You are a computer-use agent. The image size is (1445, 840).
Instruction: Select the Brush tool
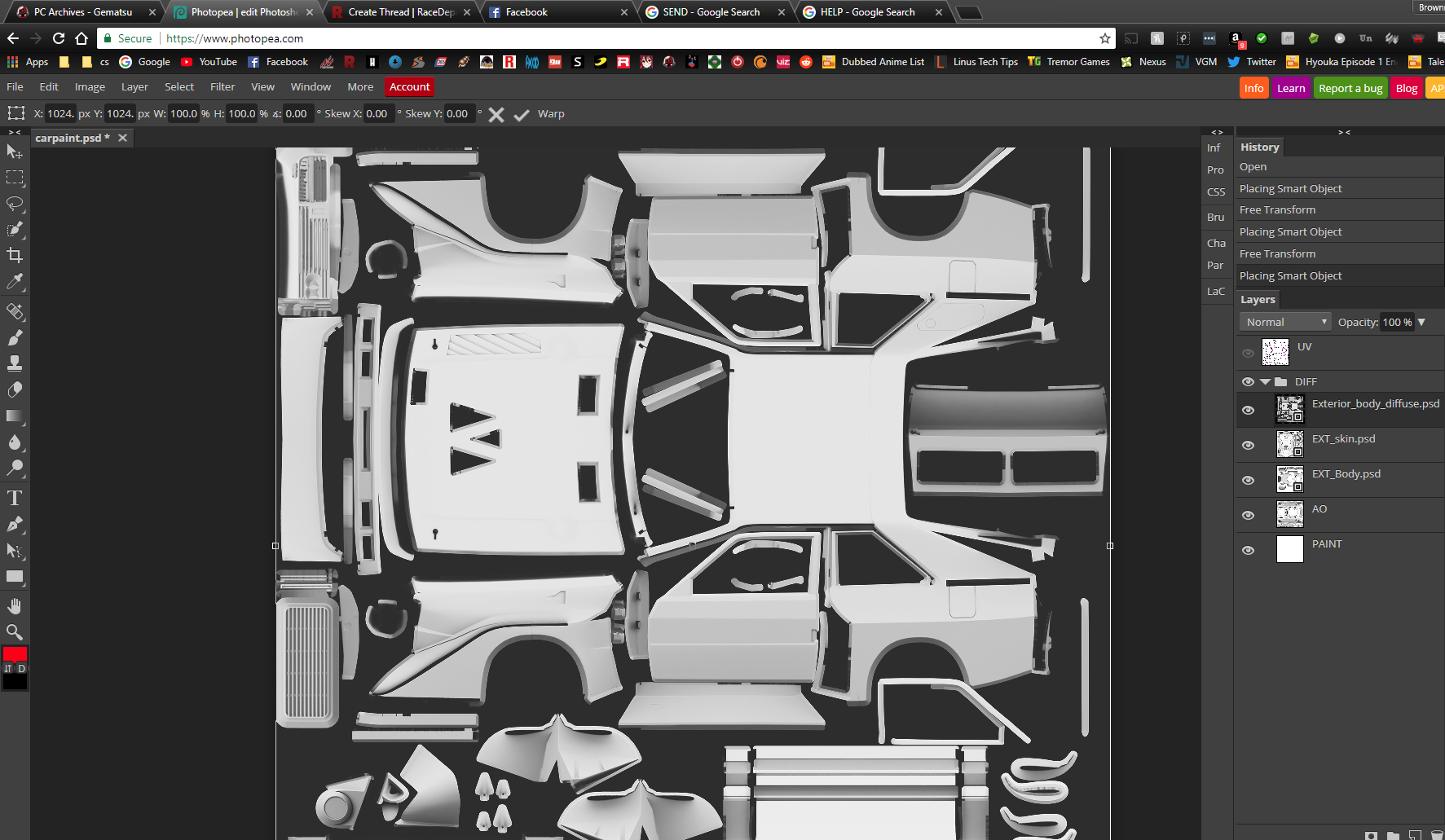point(15,337)
